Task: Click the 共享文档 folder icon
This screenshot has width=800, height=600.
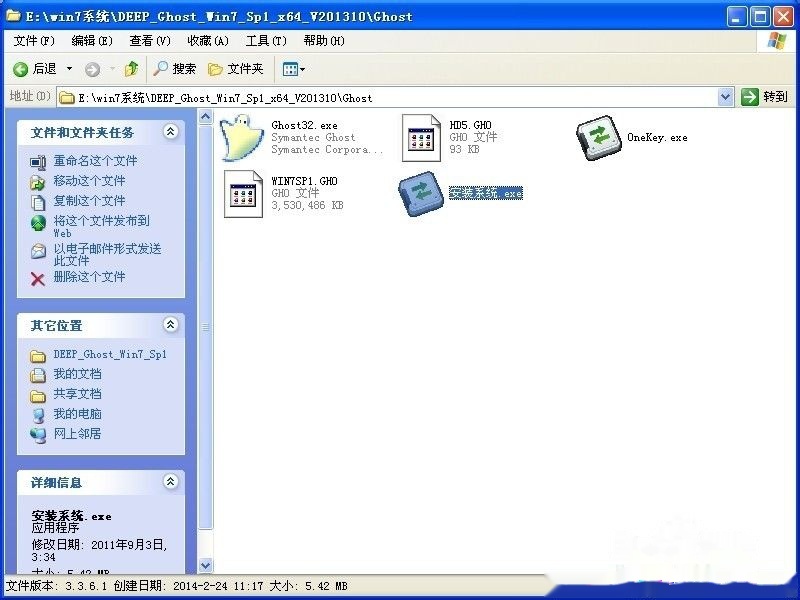Action: point(38,395)
